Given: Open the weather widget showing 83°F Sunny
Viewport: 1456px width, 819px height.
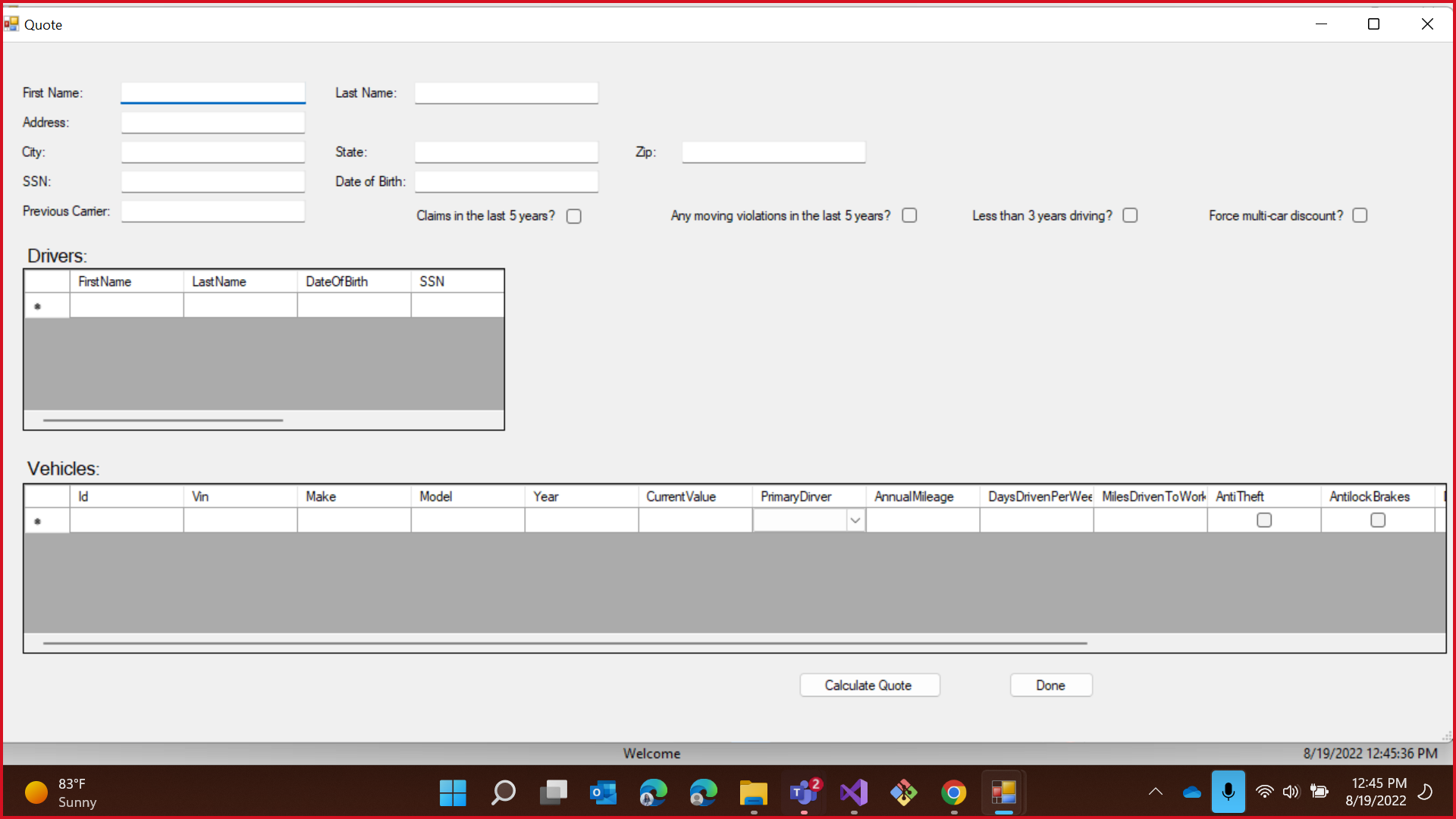Looking at the screenshot, I should coord(62,793).
